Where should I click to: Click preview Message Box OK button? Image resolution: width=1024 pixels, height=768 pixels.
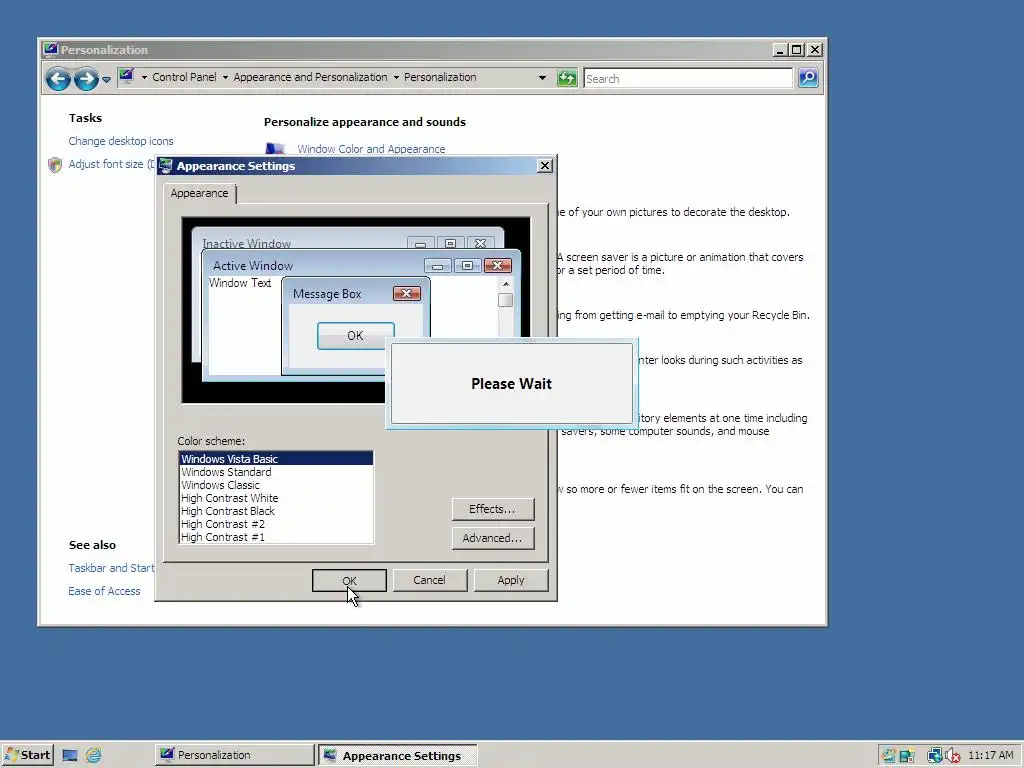[x=355, y=336]
